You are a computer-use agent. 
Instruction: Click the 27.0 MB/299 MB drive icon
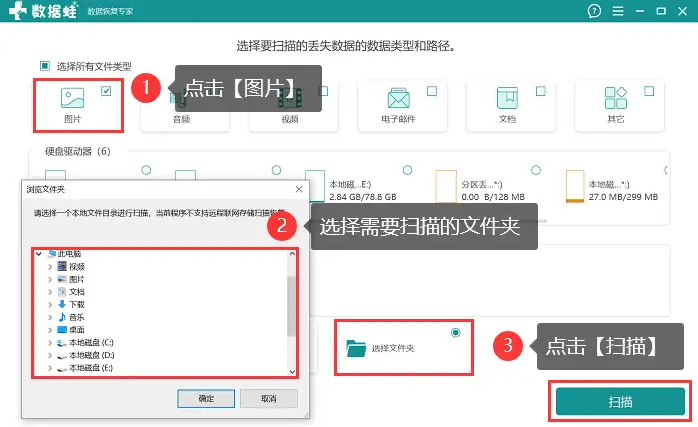click(x=575, y=186)
